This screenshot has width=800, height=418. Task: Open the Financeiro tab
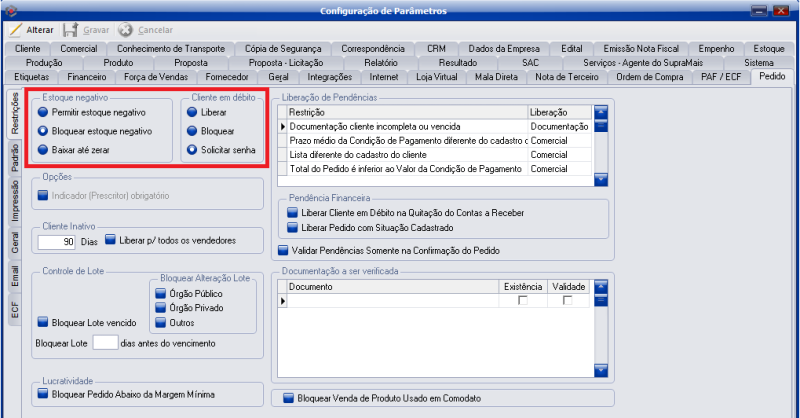tap(87, 77)
